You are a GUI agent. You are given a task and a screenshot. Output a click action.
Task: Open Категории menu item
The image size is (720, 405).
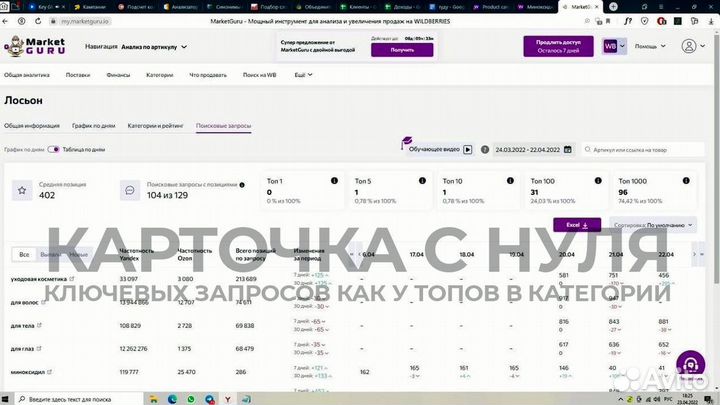coord(159,75)
